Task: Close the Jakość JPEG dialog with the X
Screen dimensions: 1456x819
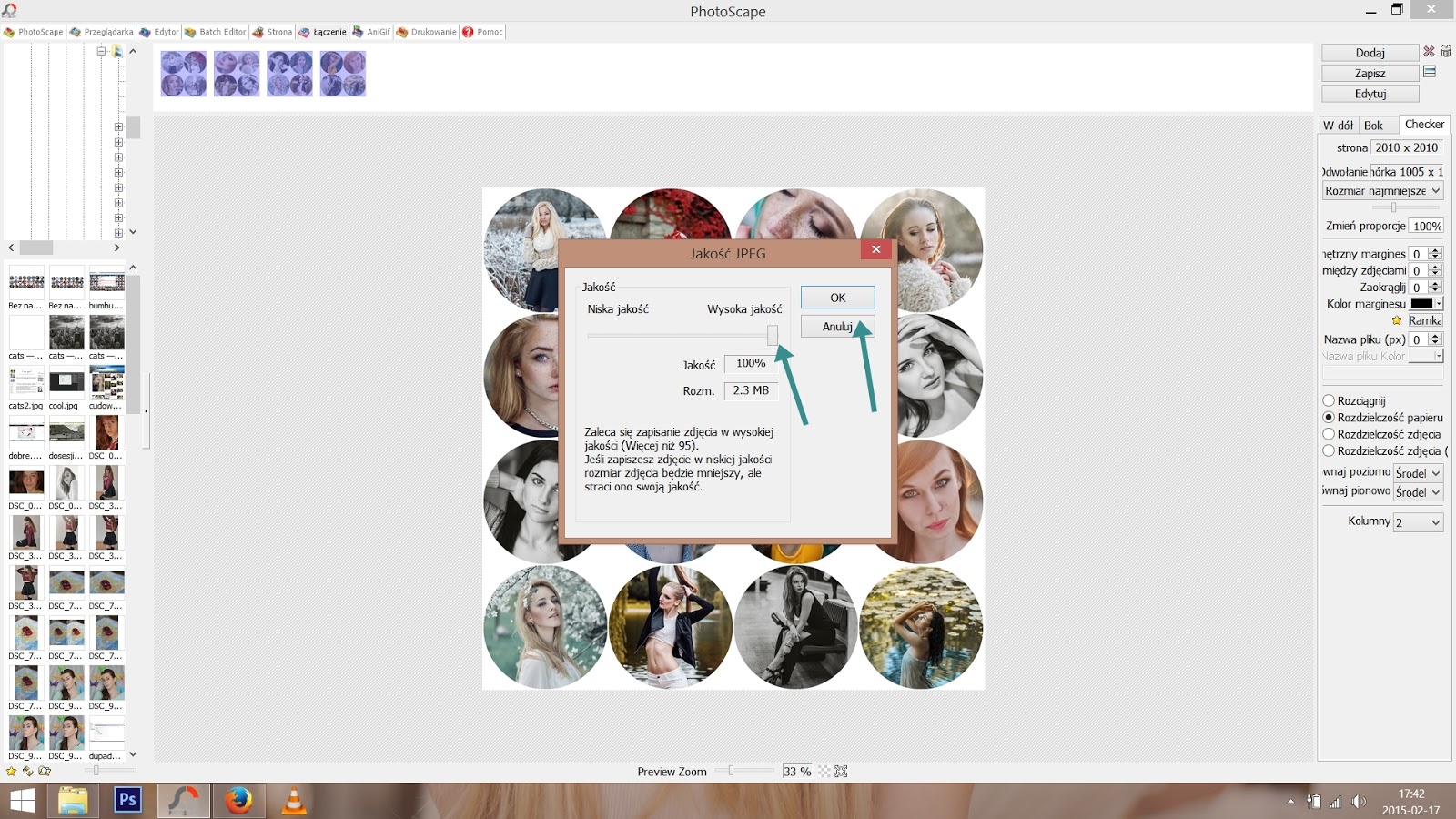Action: pos(875,249)
